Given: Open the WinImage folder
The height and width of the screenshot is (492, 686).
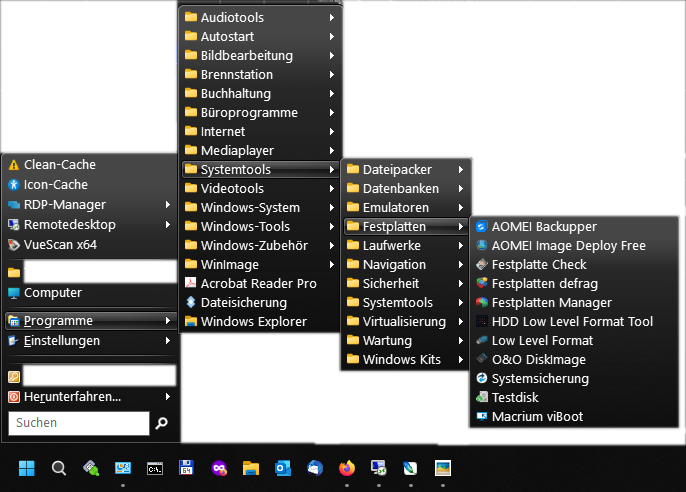Looking at the screenshot, I should tap(260, 265).
